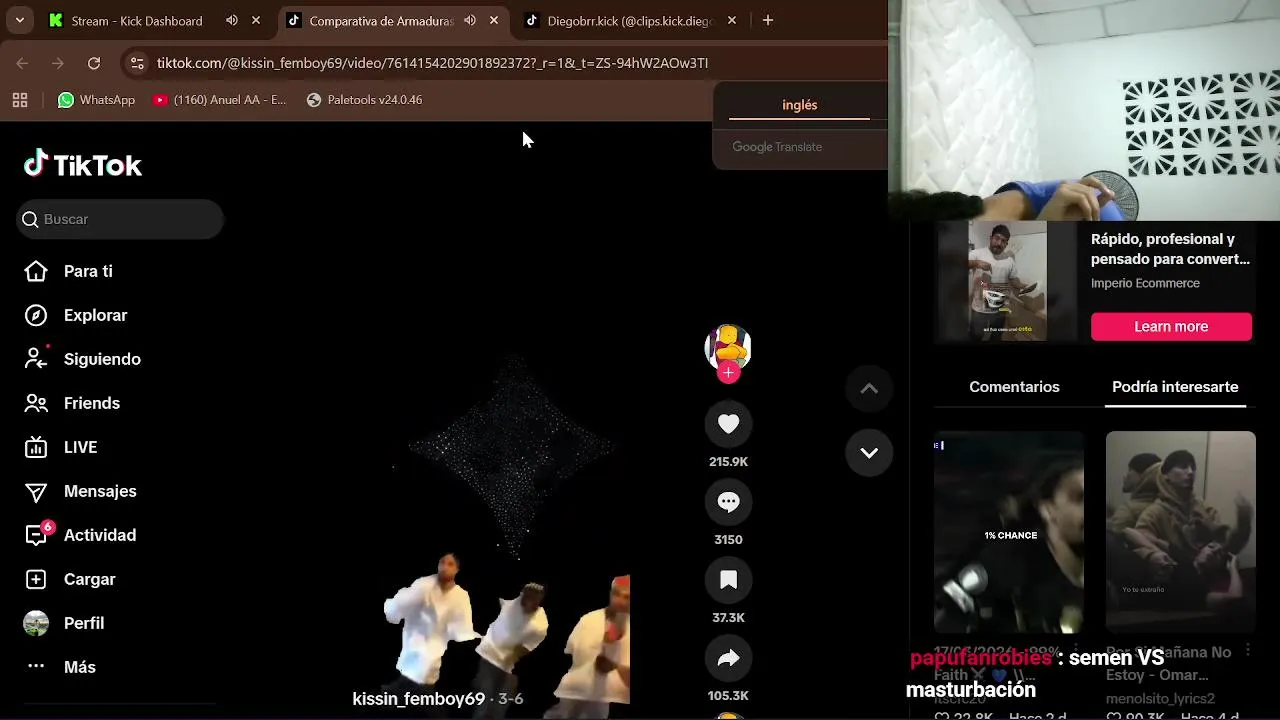The width and height of the screenshot is (1280, 720).
Task: Click the Imperio Ecommerce advertiser name
Action: [1145, 283]
